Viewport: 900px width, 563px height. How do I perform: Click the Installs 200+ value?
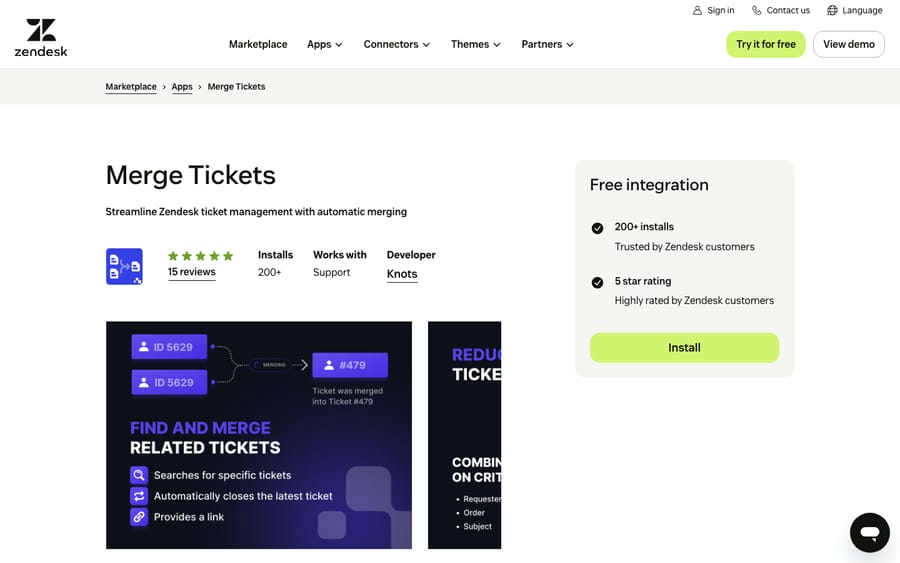tap(269, 272)
